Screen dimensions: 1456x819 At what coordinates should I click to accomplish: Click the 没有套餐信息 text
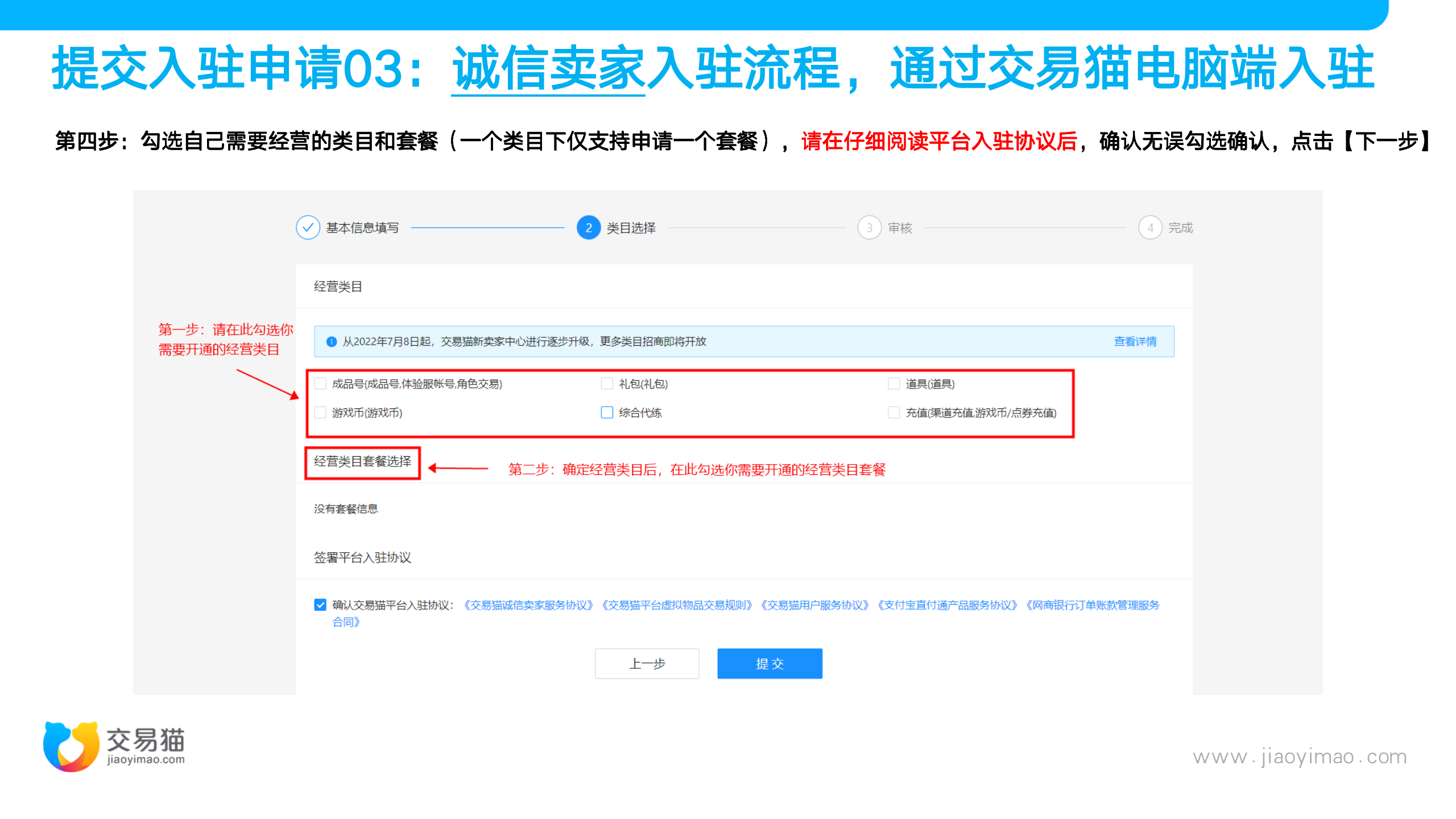(346, 508)
